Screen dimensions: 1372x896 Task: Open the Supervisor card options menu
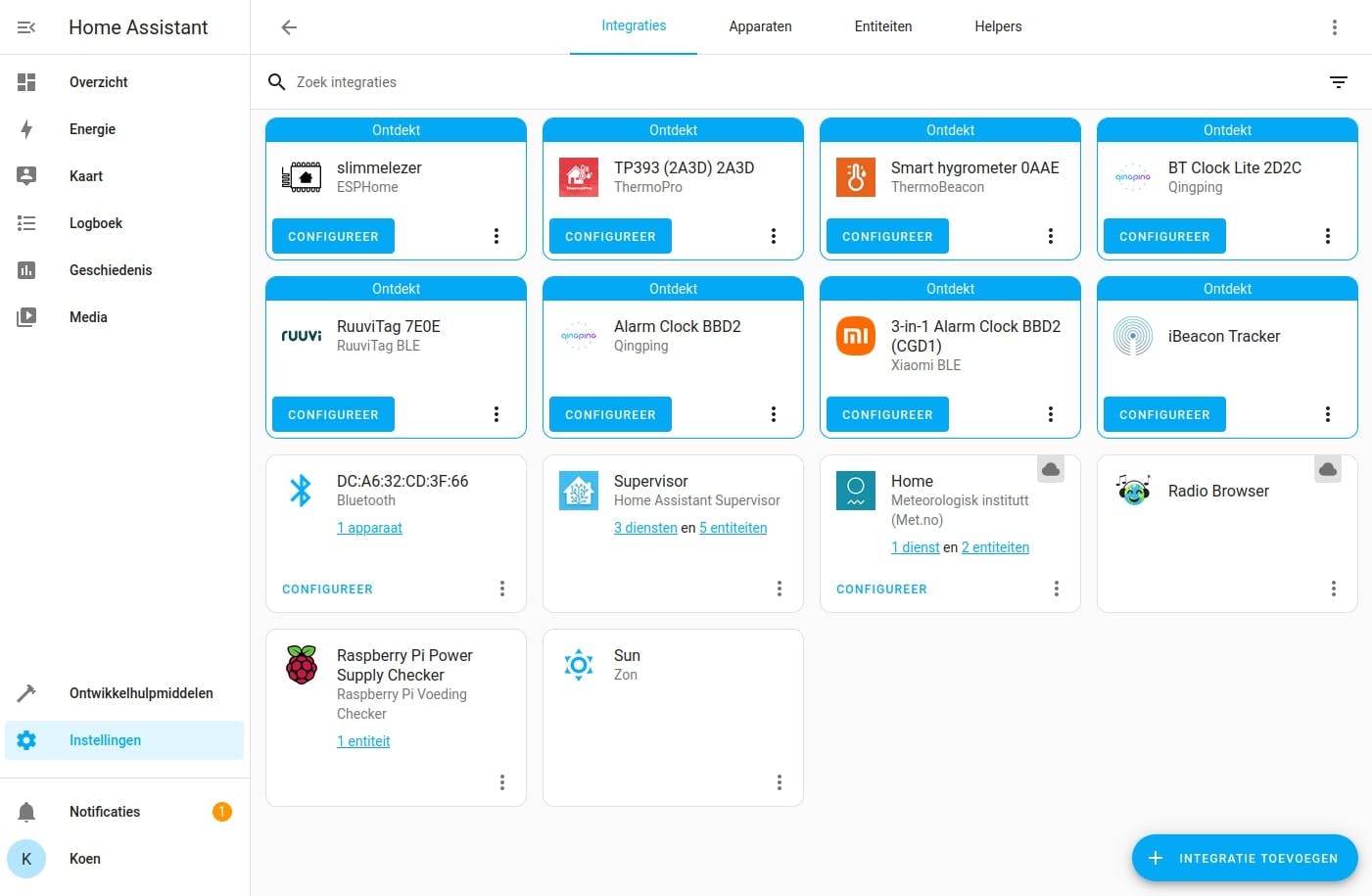tap(780, 589)
